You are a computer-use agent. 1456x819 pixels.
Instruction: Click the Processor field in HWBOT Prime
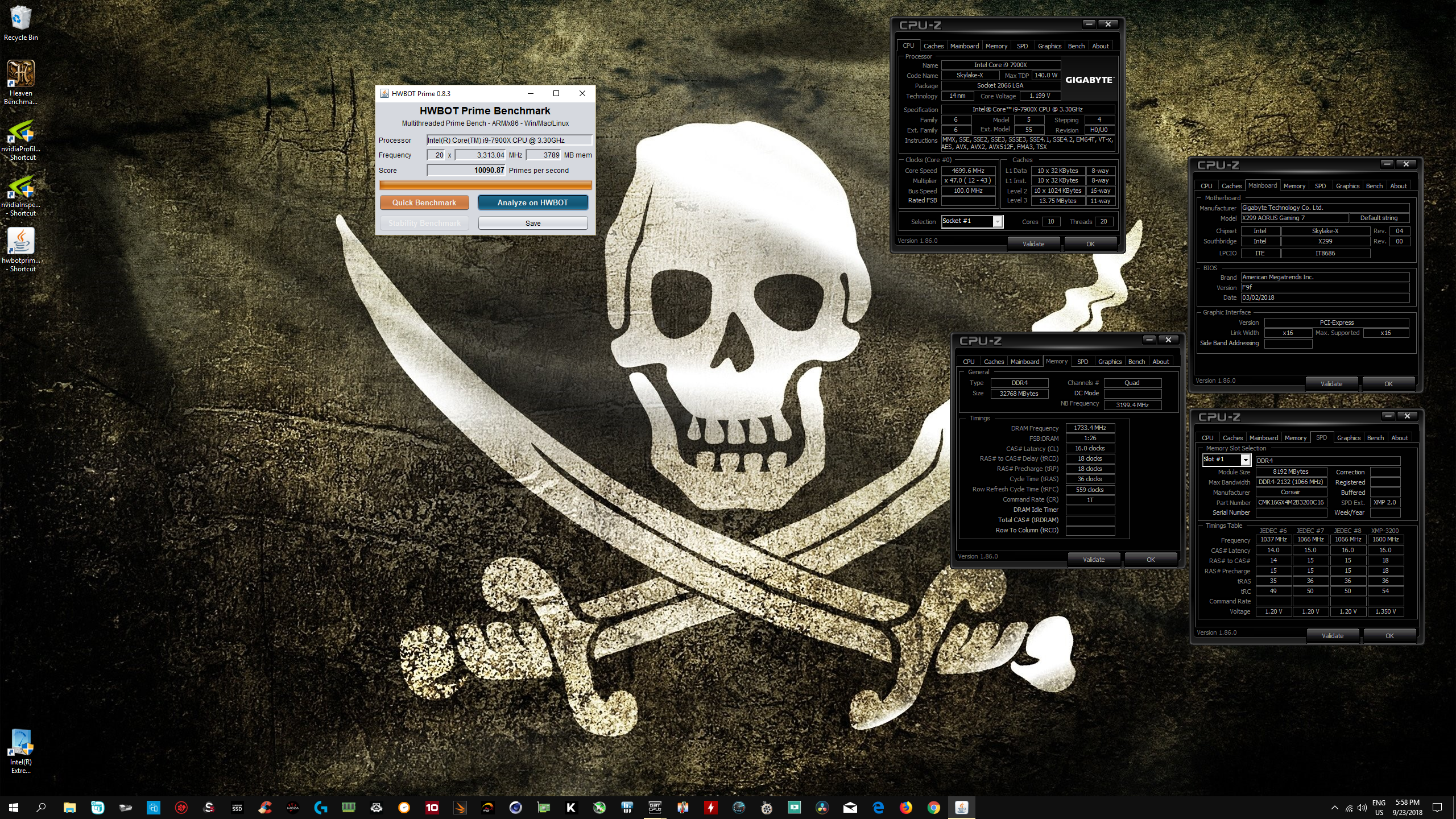coord(510,140)
